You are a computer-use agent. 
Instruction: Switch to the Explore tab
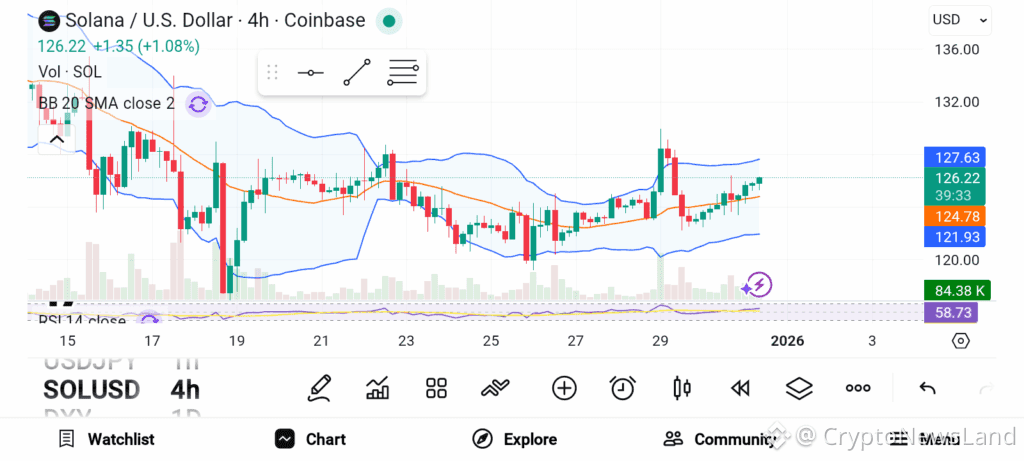pyautogui.click(x=515, y=439)
